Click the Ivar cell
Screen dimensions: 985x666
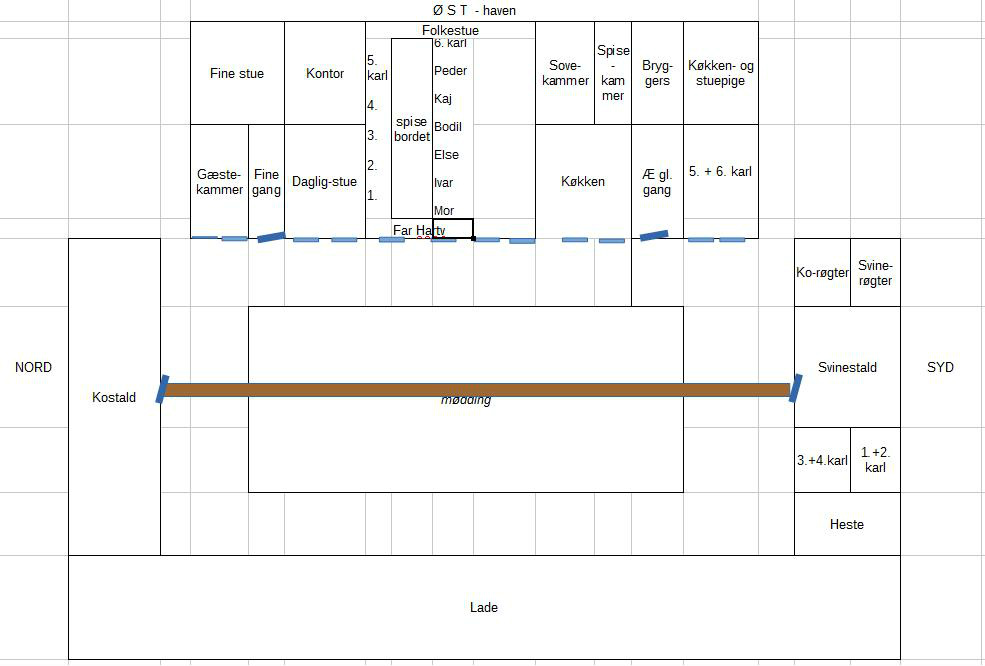(444, 183)
